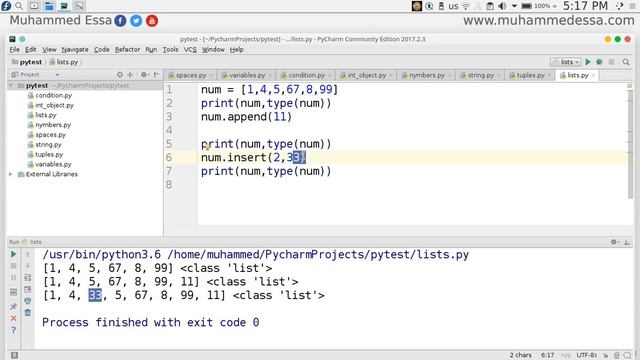Open the lists run configuration dropdown
Screen dimensions: 640x360
[566, 62]
